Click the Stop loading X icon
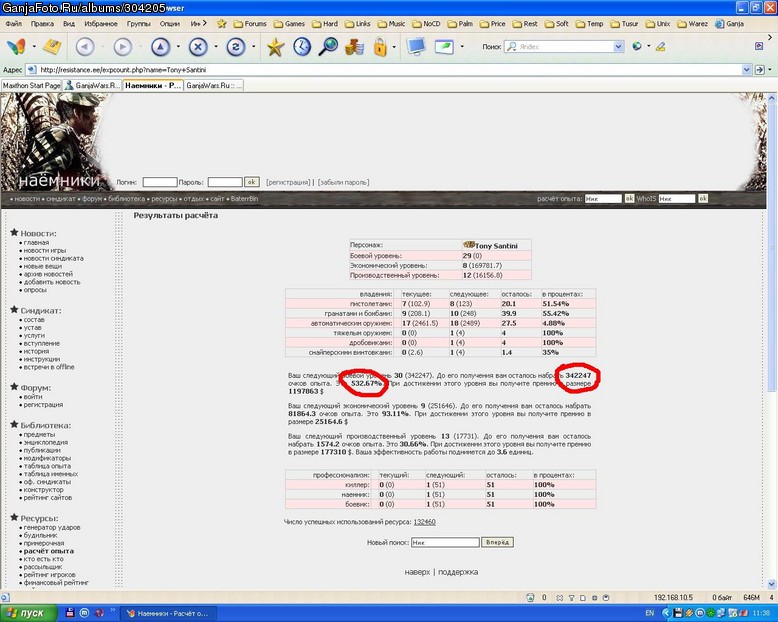The width and height of the screenshot is (778, 622). coord(198,47)
